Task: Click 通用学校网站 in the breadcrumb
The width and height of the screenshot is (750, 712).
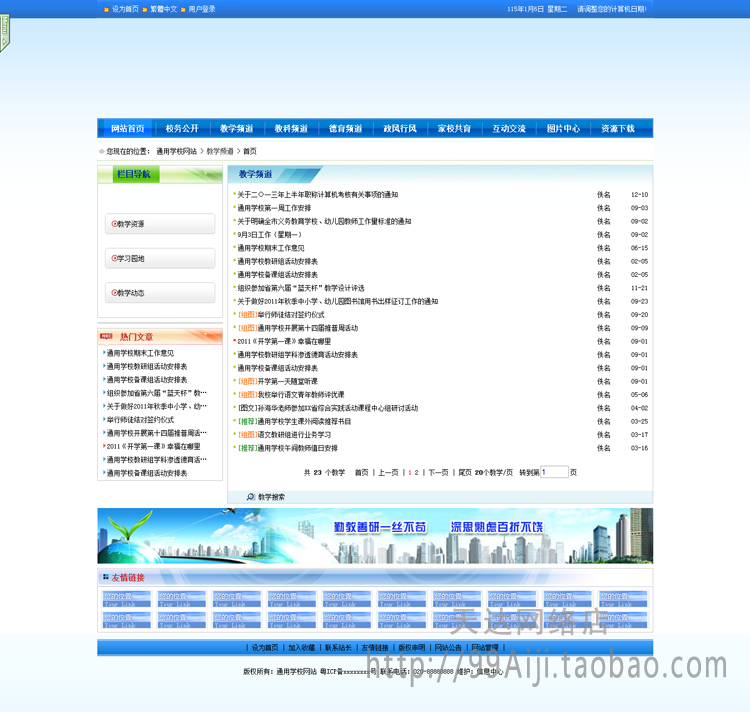Action: [x=176, y=151]
